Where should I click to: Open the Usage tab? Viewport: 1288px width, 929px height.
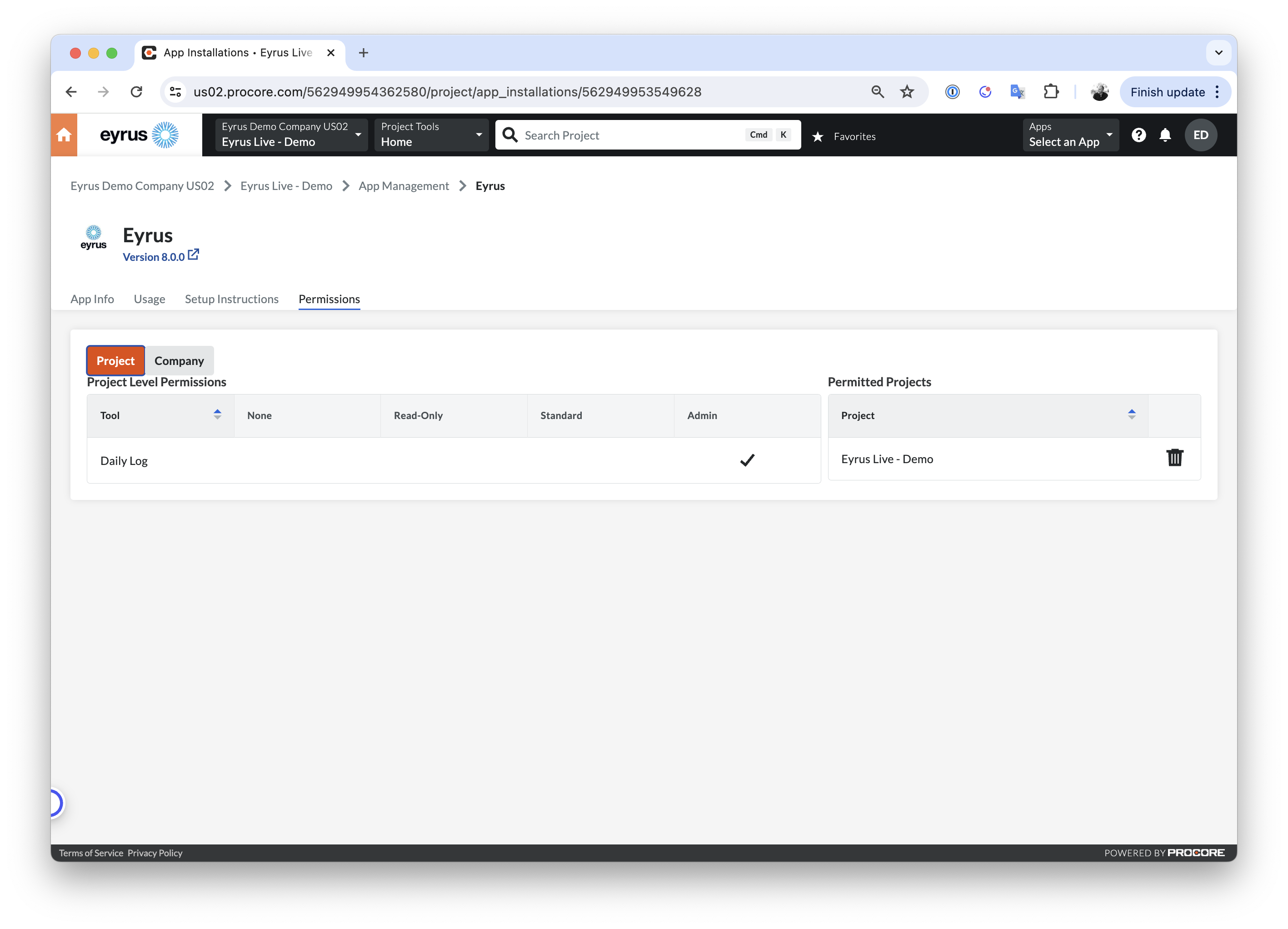[150, 299]
